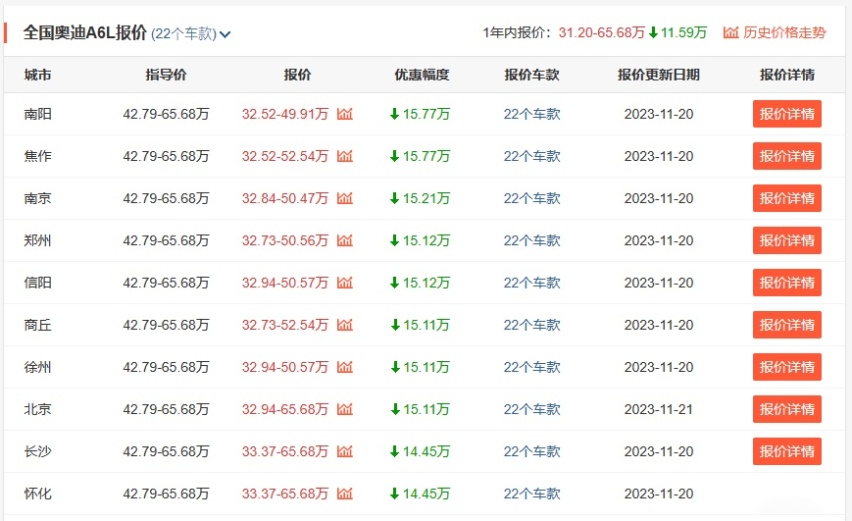Select city name 徐州

(37, 367)
